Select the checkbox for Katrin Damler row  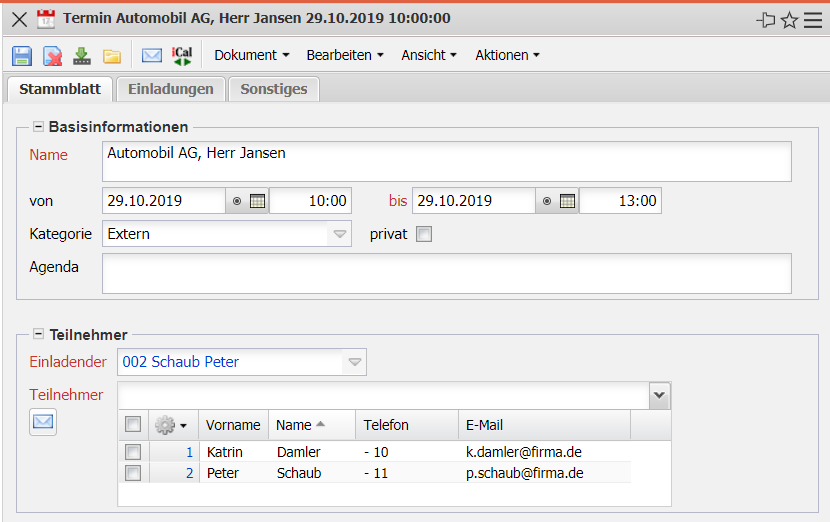(133, 453)
